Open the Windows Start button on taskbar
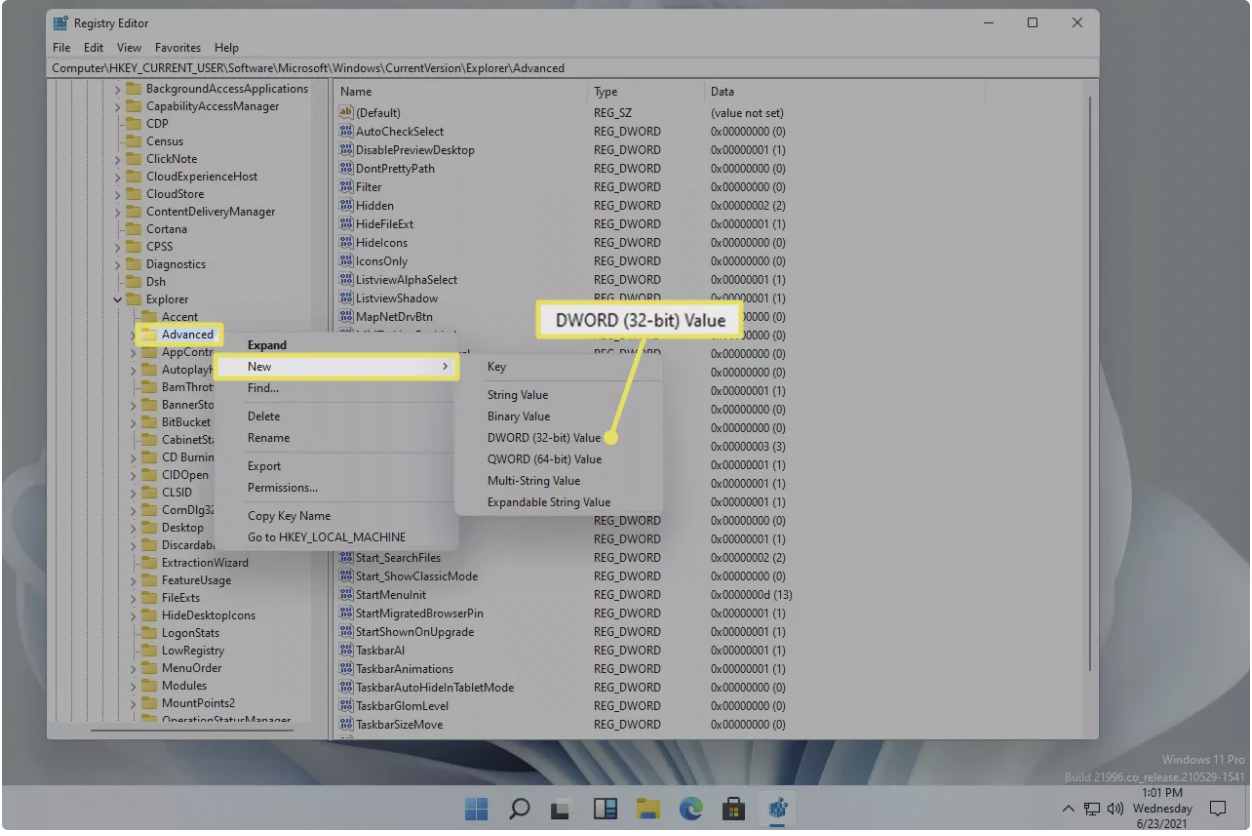The height and width of the screenshot is (836, 1252). (x=477, y=808)
